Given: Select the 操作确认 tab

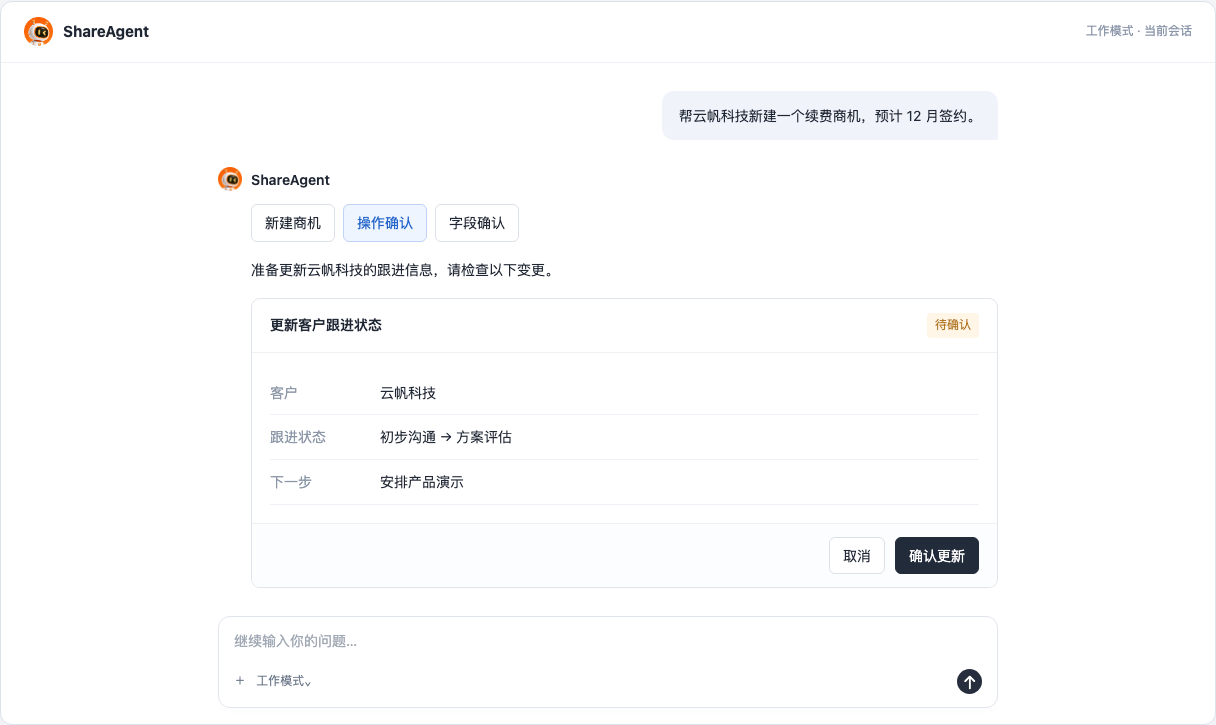Looking at the screenshot, I should click(385, 223).
